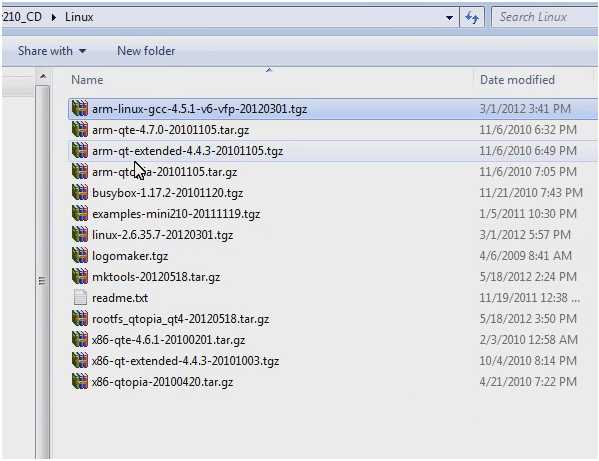Click the readme.txt document icon

click(x=80, y=298)
